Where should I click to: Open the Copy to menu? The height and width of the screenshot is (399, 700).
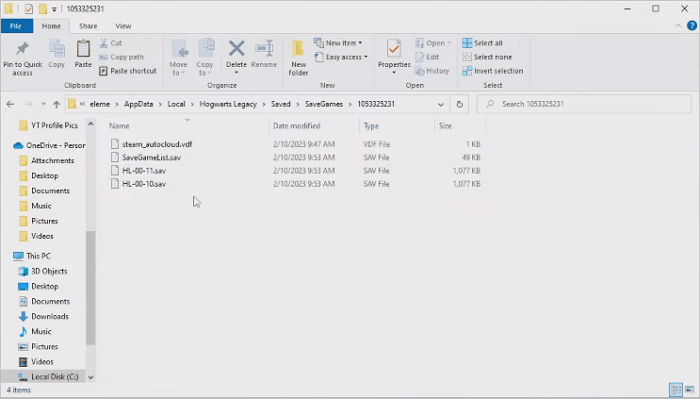(205, 58)
